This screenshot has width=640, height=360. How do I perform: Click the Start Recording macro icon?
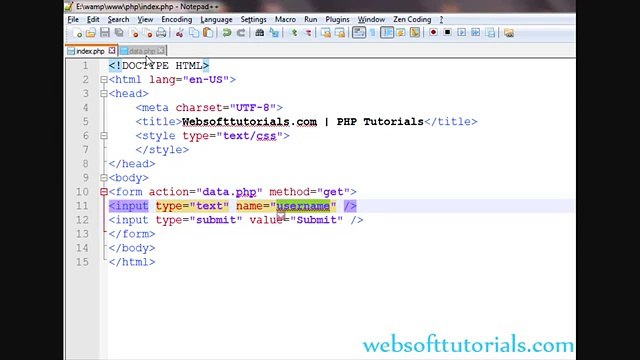(433, 33)
